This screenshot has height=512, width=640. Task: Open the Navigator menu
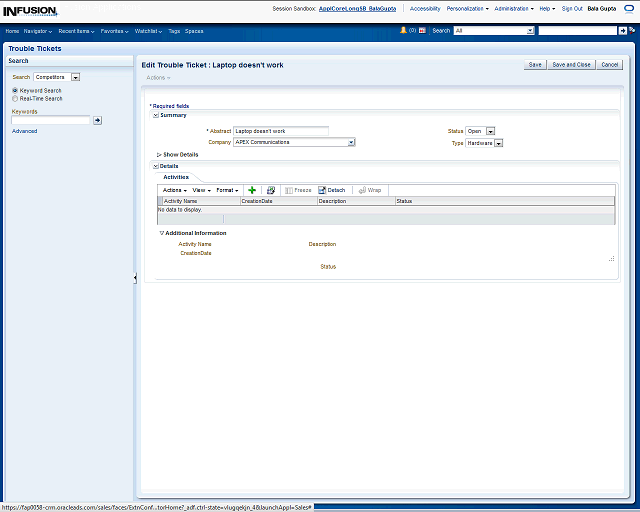pos(39,31)
